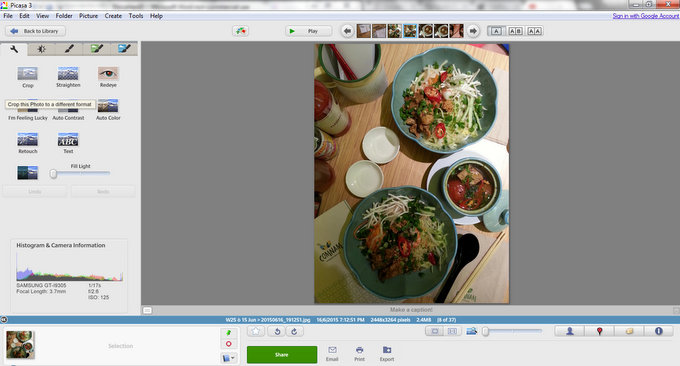Rotate the photo counter-clockwise

[277, 332]
